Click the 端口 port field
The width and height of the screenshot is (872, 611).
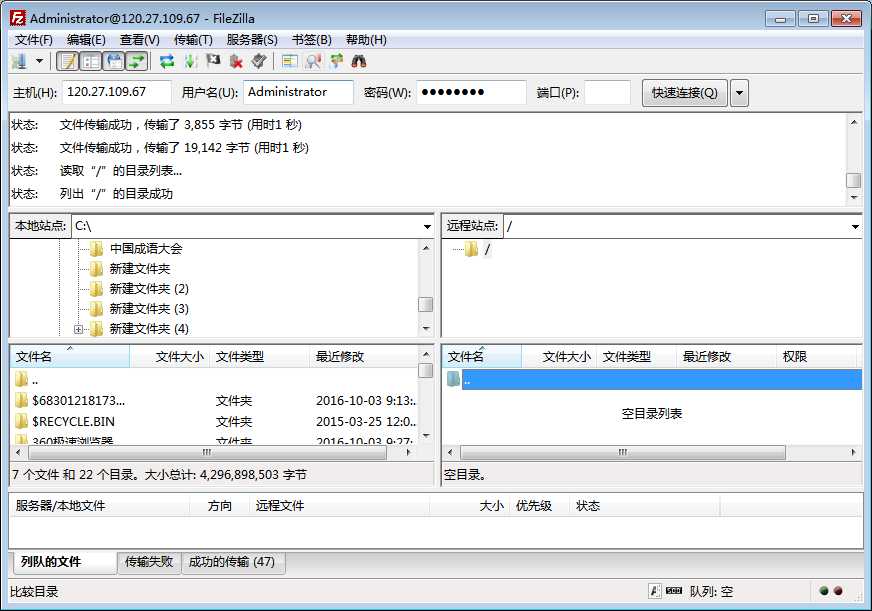click(x=607, y=92)
